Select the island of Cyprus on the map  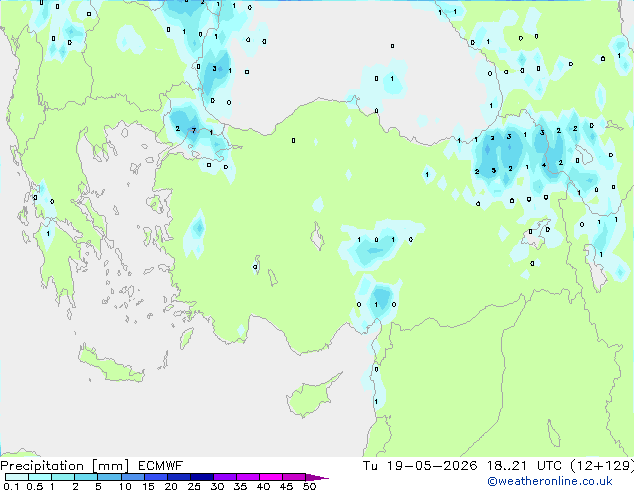[x=312, y=395]
